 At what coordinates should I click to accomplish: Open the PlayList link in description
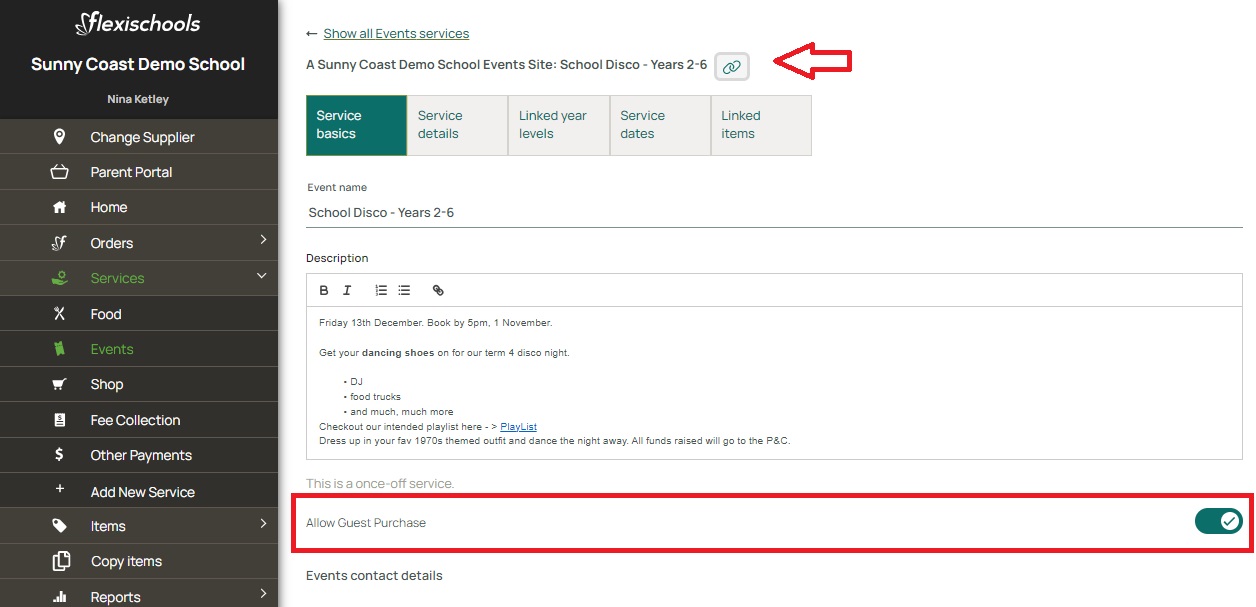(518, 427)
